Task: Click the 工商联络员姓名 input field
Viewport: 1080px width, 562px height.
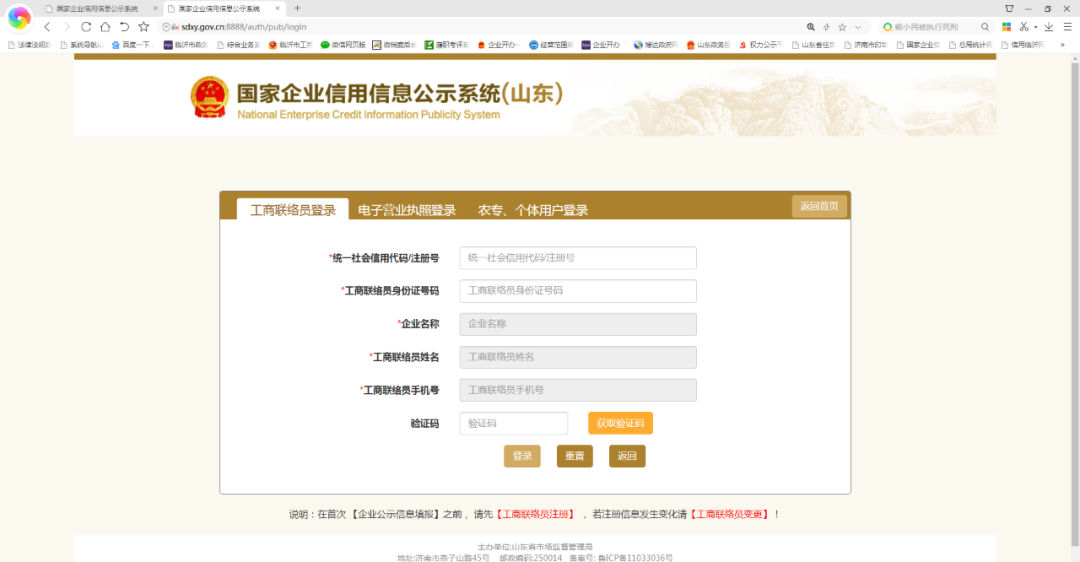Action: [x=578, y=357]
